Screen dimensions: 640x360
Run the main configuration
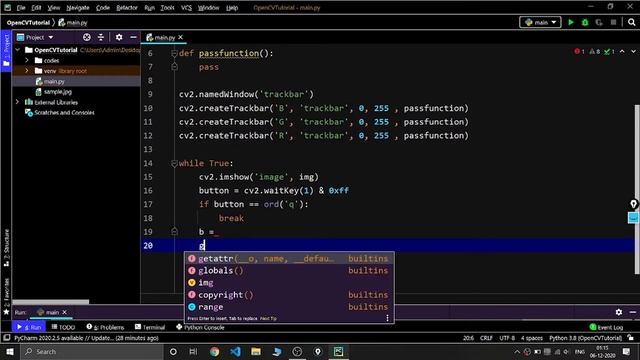pyautogui.click(x=571, y=22)
